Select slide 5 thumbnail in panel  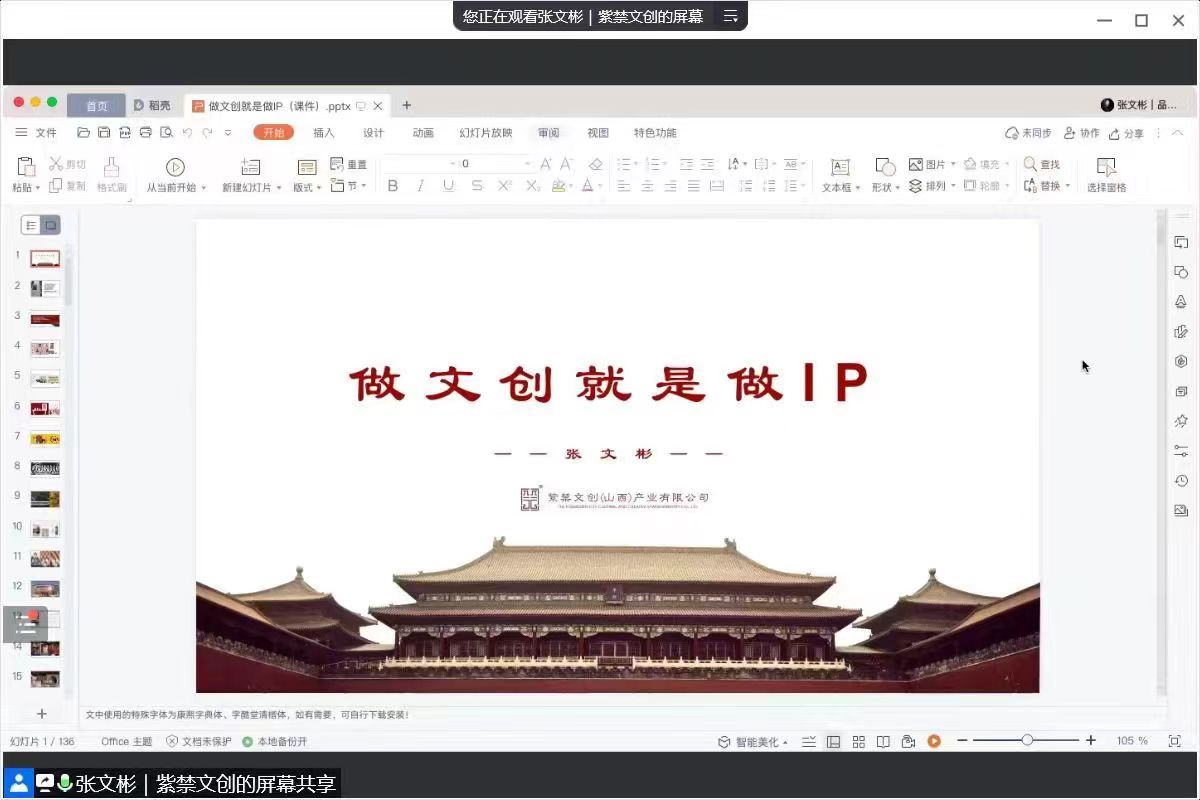point(45,378)
